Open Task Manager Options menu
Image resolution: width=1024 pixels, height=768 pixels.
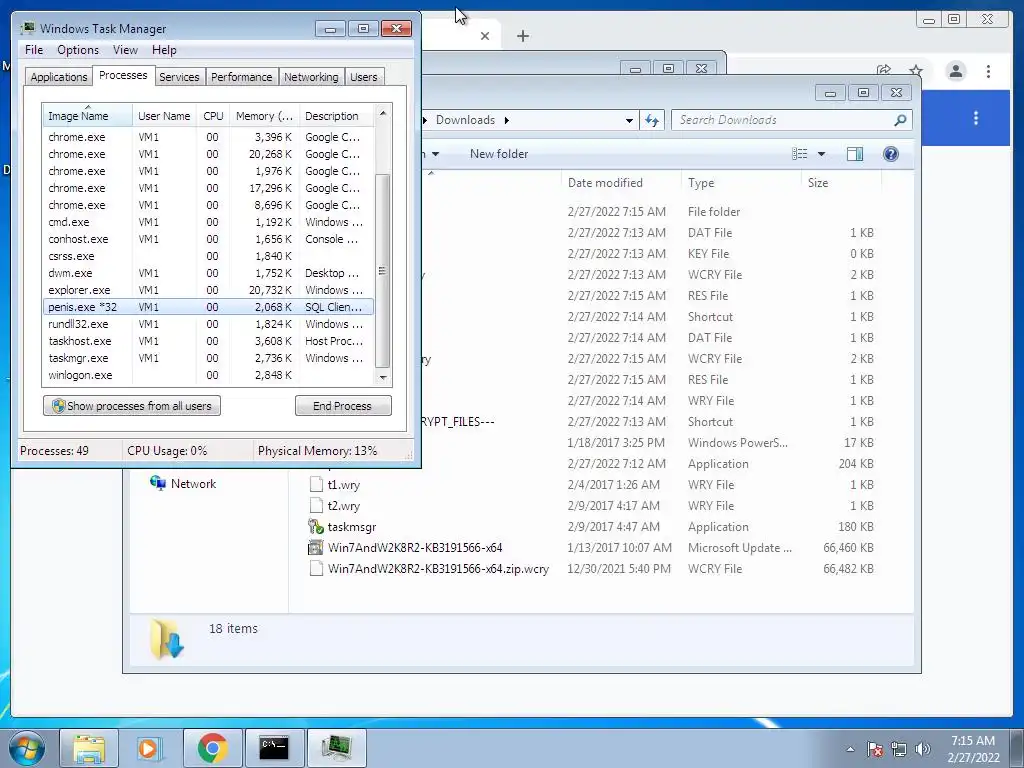78,50
